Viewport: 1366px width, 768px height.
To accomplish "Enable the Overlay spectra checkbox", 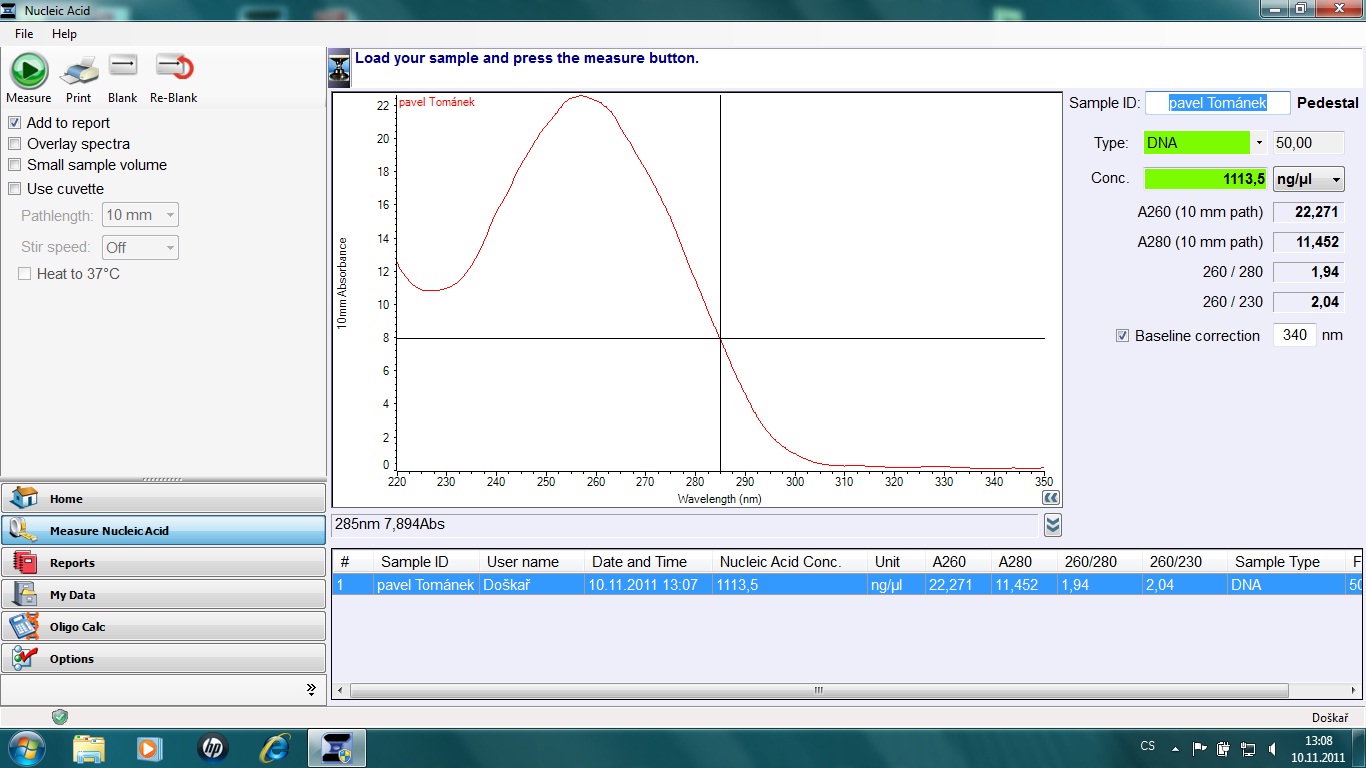I will coord(15,144).
